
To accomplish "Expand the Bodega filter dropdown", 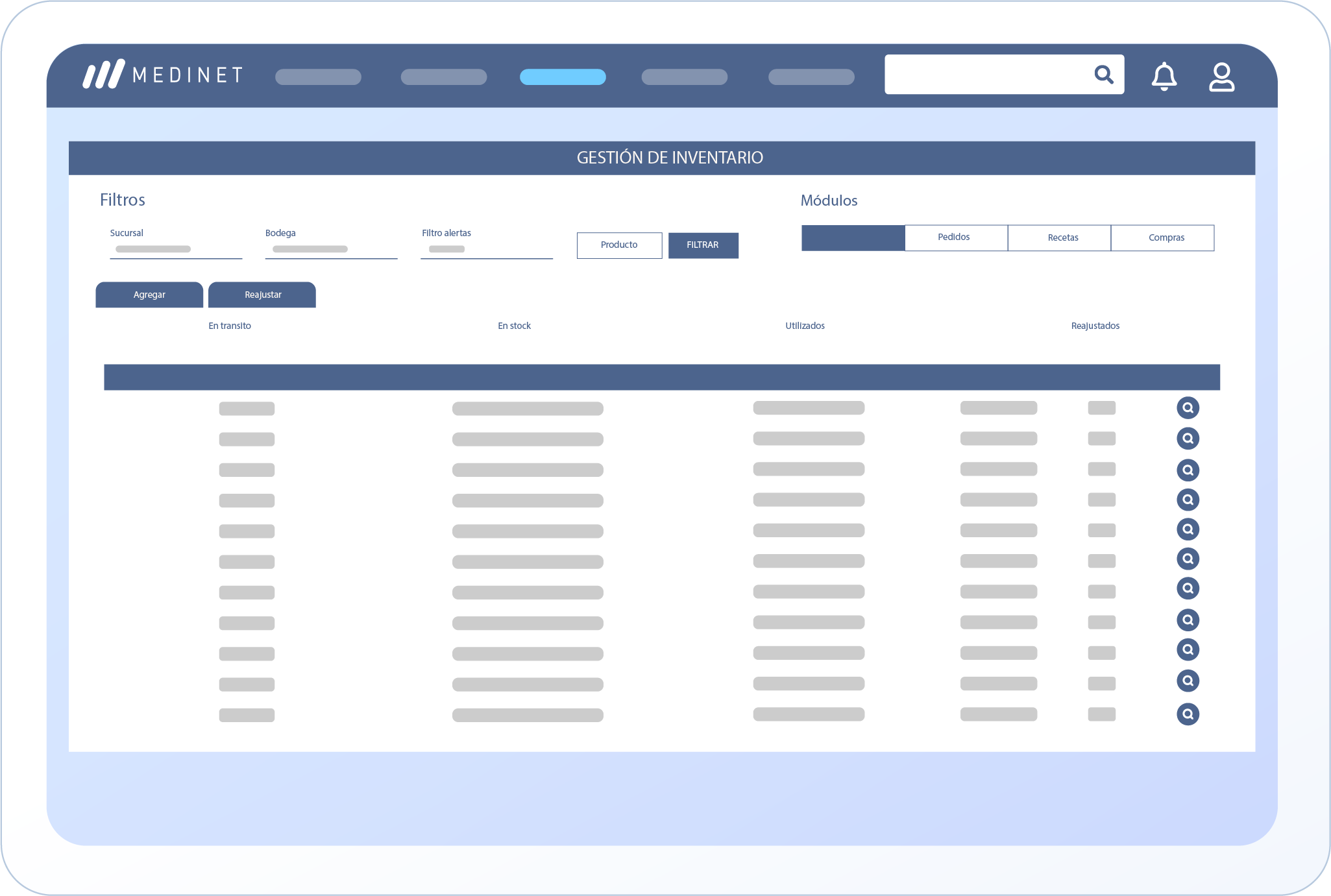I will click(330, 249).
